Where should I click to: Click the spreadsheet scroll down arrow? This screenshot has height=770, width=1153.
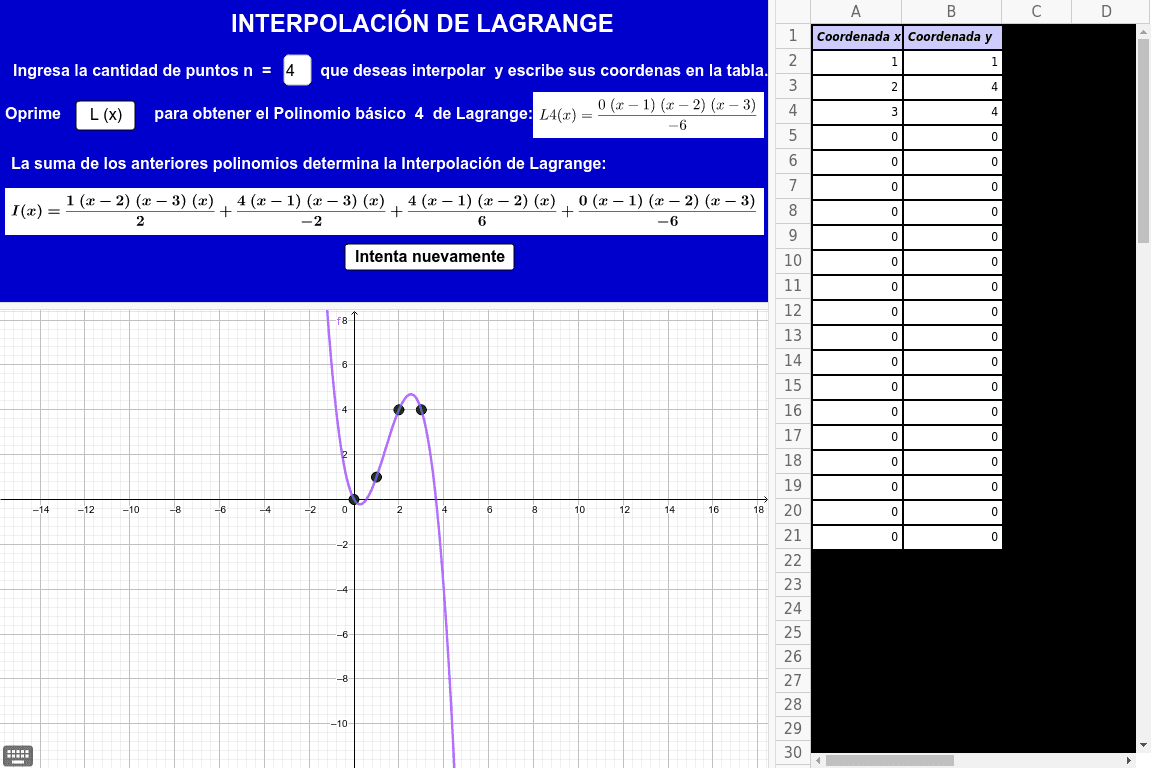(1144, 744)
